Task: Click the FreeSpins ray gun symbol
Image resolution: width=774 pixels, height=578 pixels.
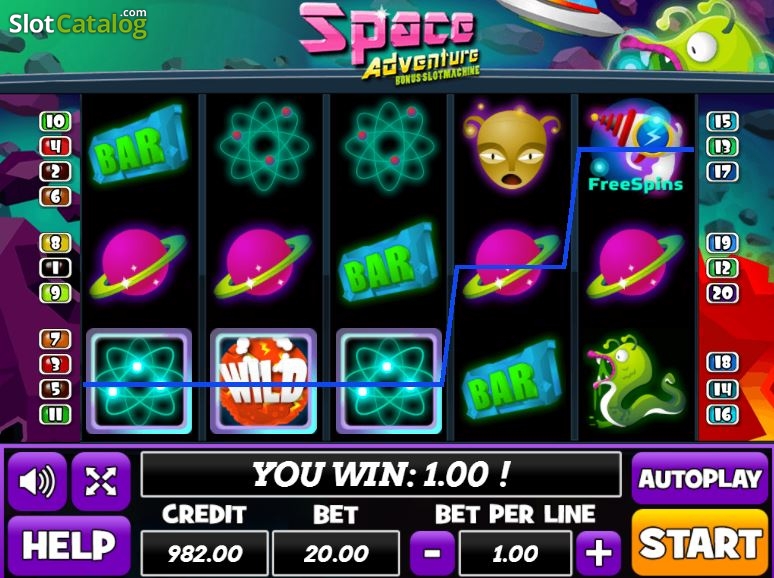Action: 636,148
